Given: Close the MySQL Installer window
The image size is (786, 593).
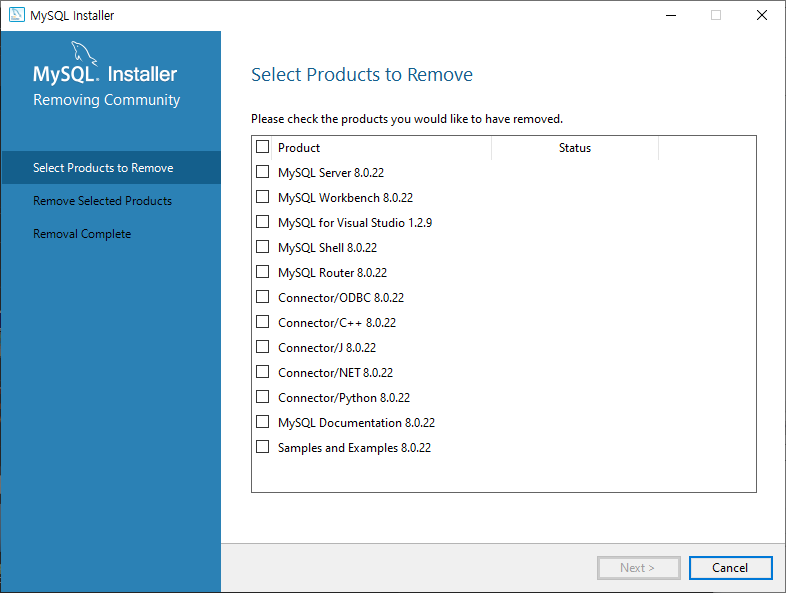Looking at the screenshot, I should 762,15.
